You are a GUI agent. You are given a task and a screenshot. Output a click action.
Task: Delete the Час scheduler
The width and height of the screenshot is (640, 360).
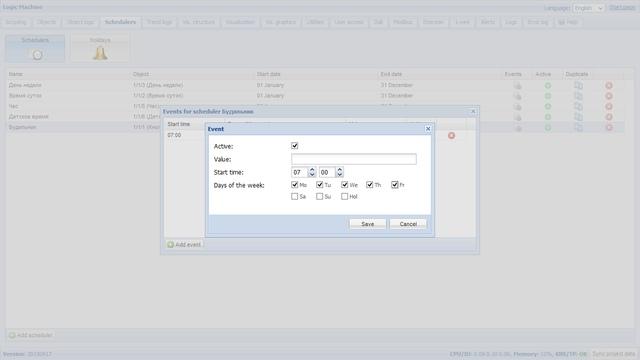pos(609,107)
